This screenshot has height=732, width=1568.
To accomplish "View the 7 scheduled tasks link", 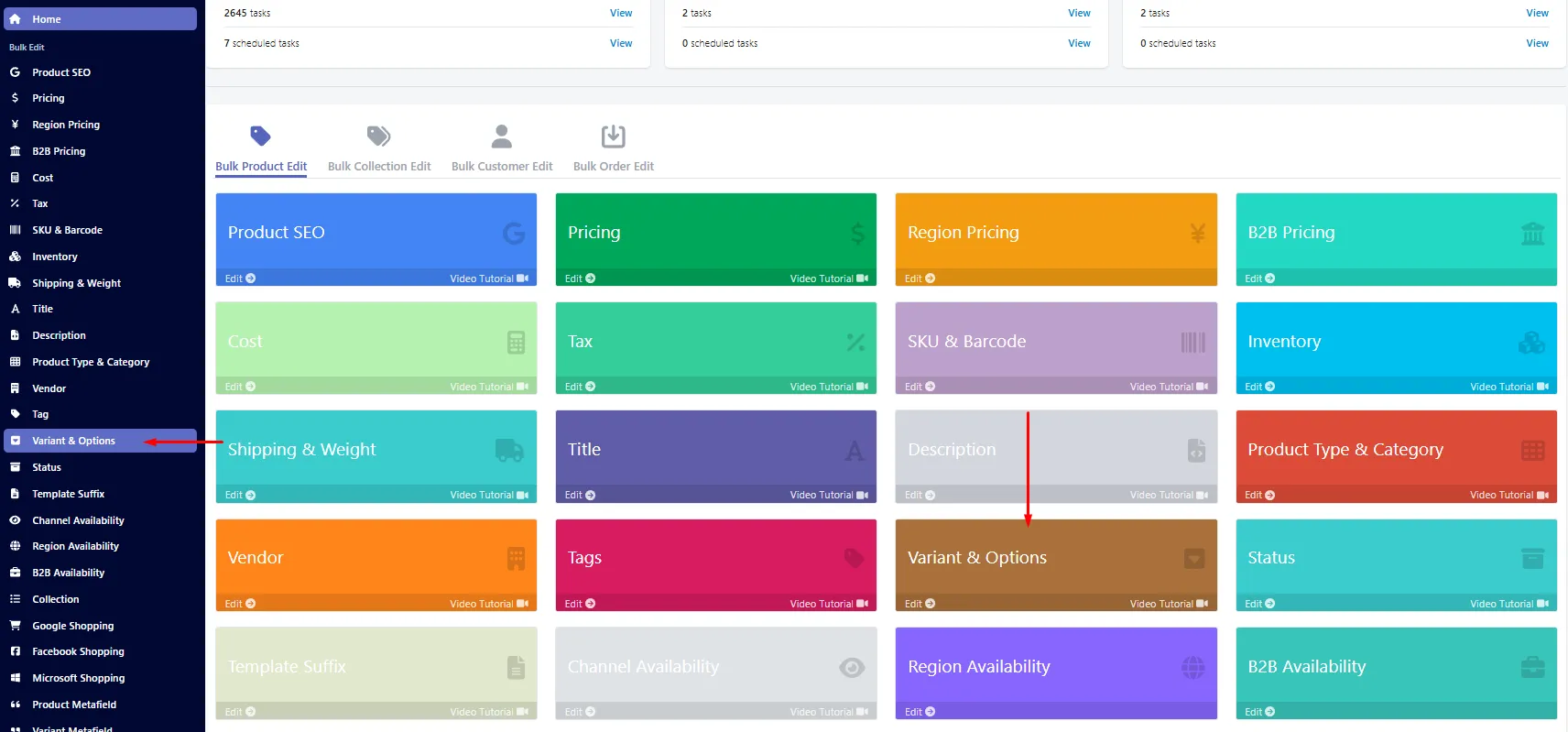I will (x=621, y=43).
